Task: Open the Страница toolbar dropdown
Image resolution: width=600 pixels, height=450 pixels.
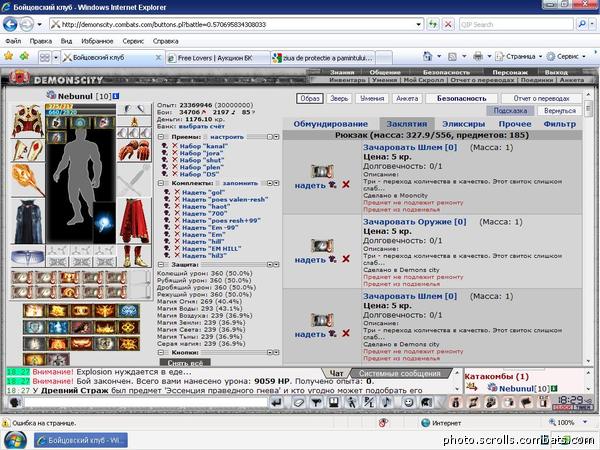Action: pos(540,57)
